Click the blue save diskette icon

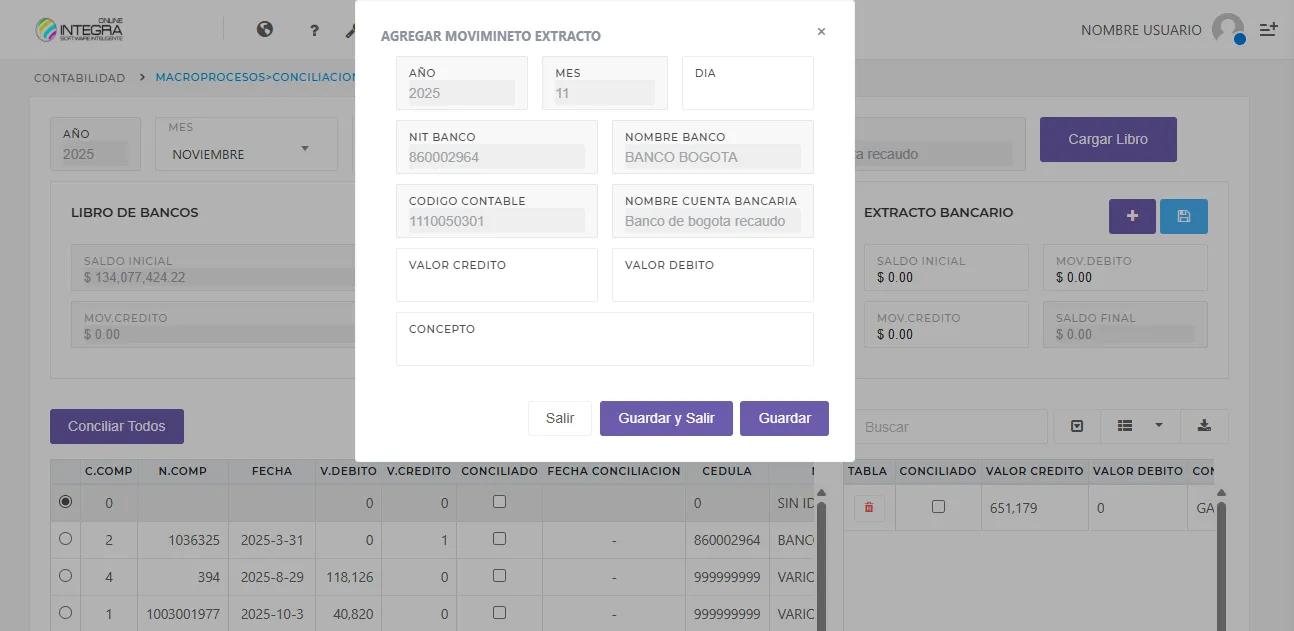[x=1184, y=217]
